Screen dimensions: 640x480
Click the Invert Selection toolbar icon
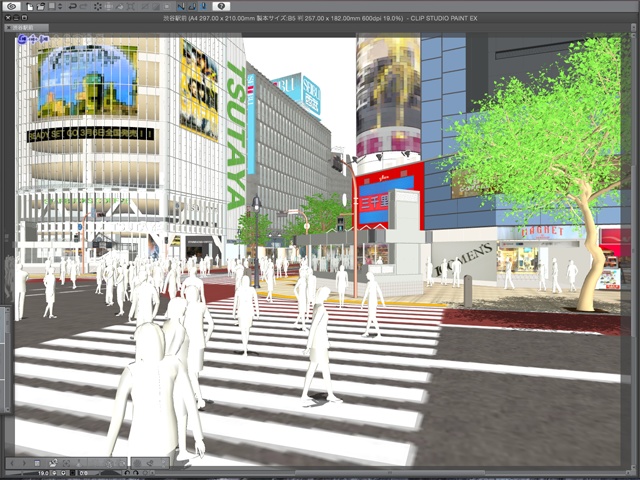[156, 7]
